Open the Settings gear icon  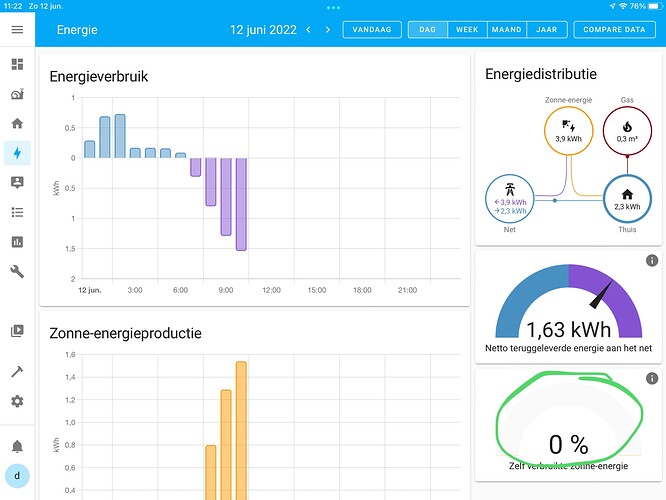(17, 401)
